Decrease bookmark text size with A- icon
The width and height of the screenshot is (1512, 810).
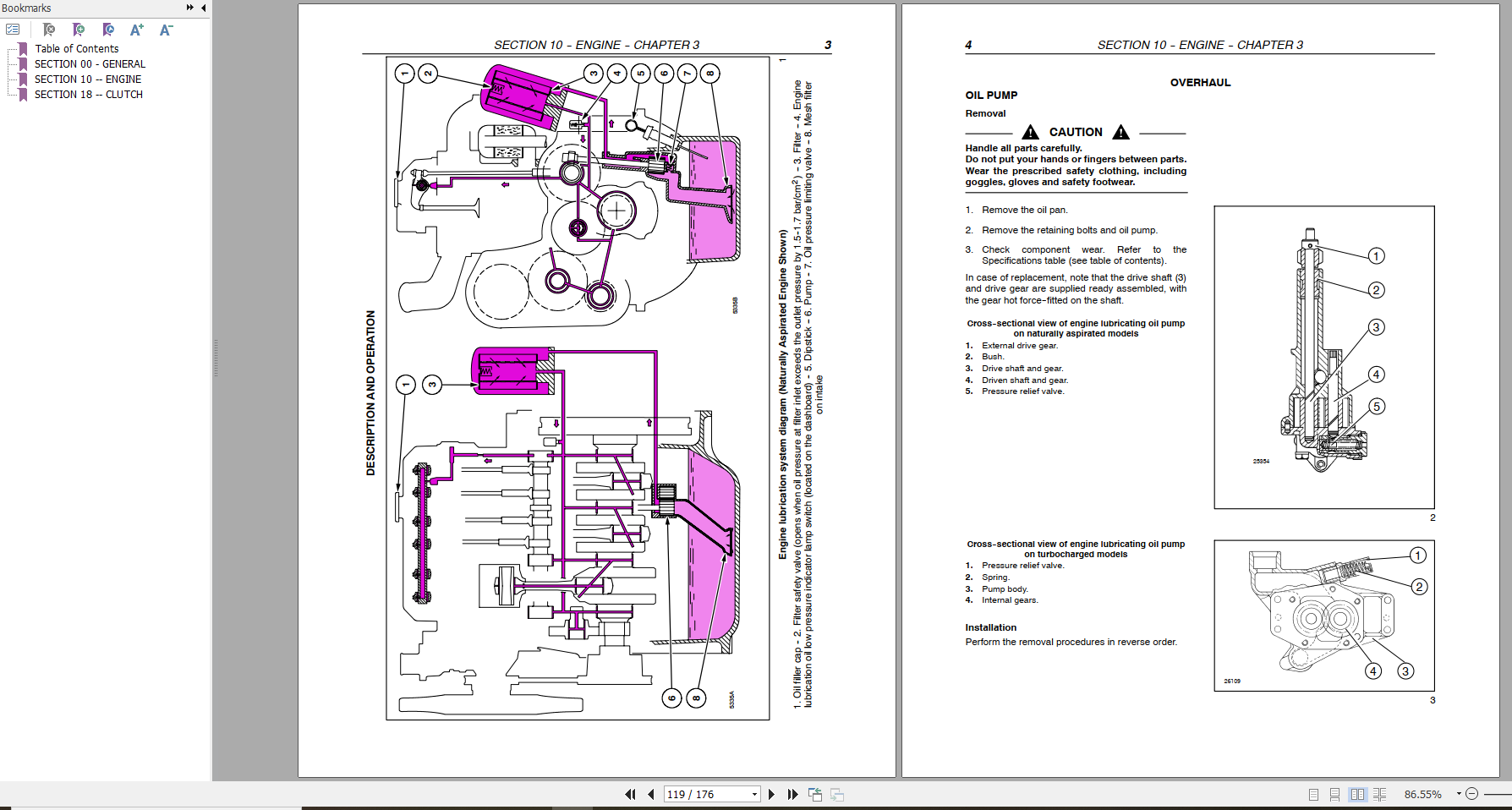coord(165,28)
